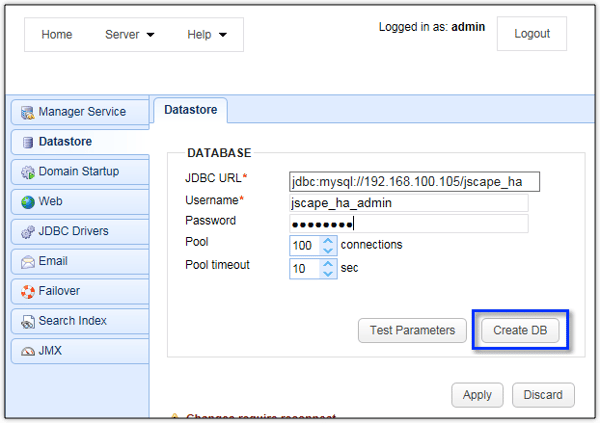This screenshot has width=600, height=423.
Task: Expand the Server dropdown menu
Action: tap(129, 34)
